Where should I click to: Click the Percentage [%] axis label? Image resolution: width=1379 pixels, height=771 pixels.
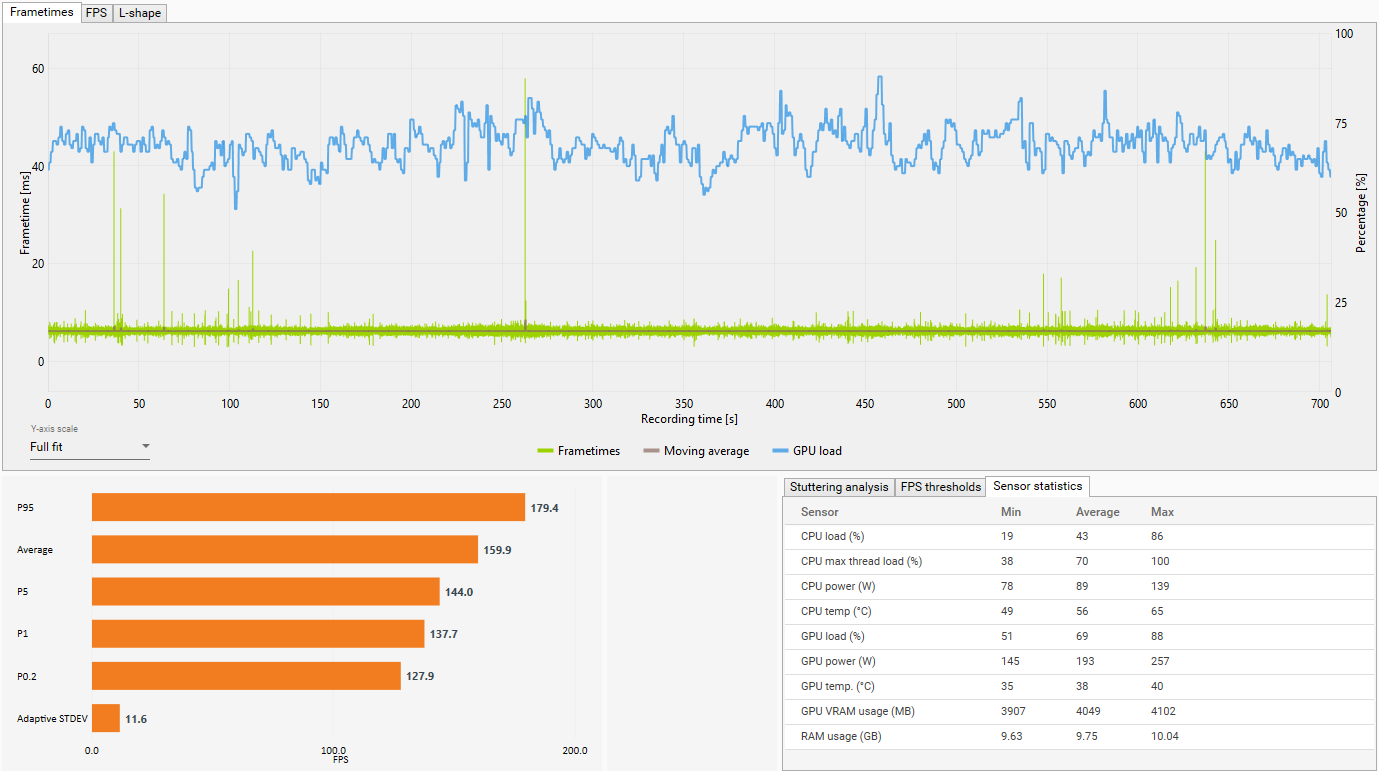pos(1360,213)
